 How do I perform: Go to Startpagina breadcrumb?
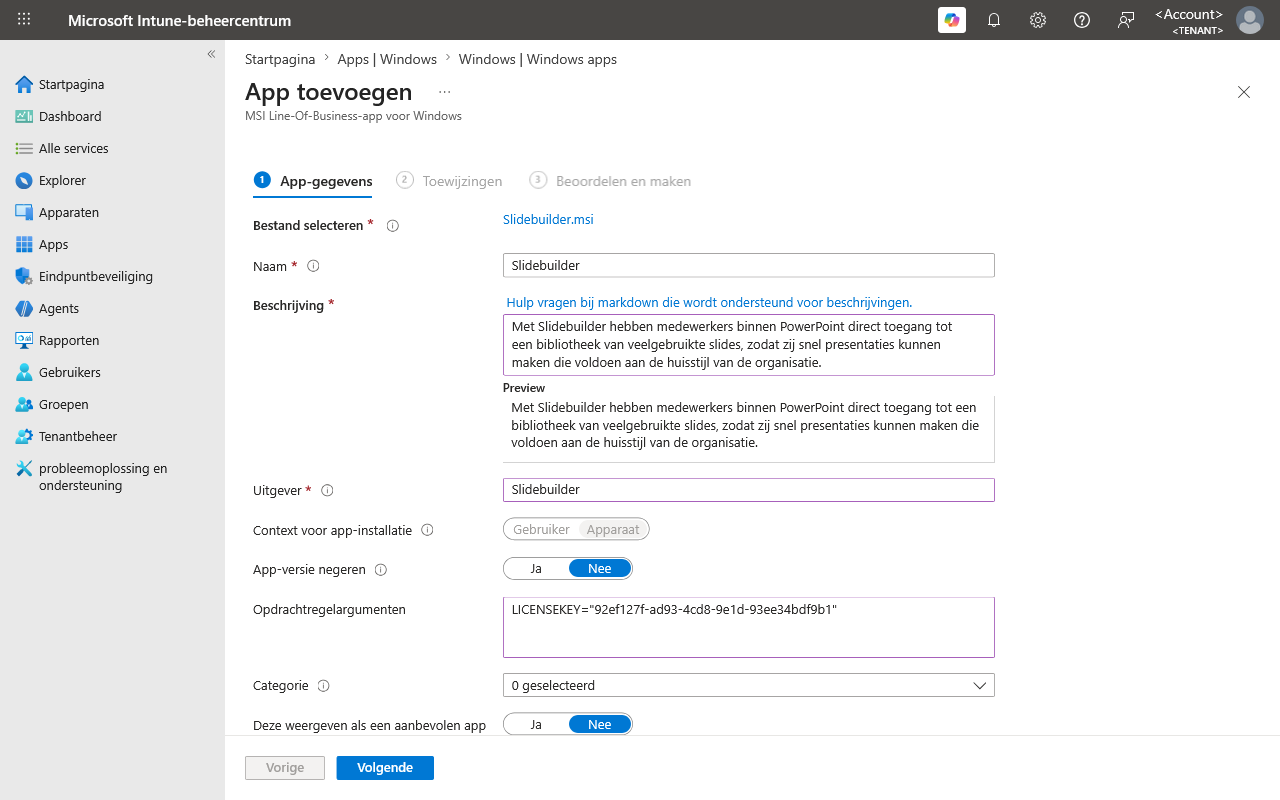[x=280, y=59]
